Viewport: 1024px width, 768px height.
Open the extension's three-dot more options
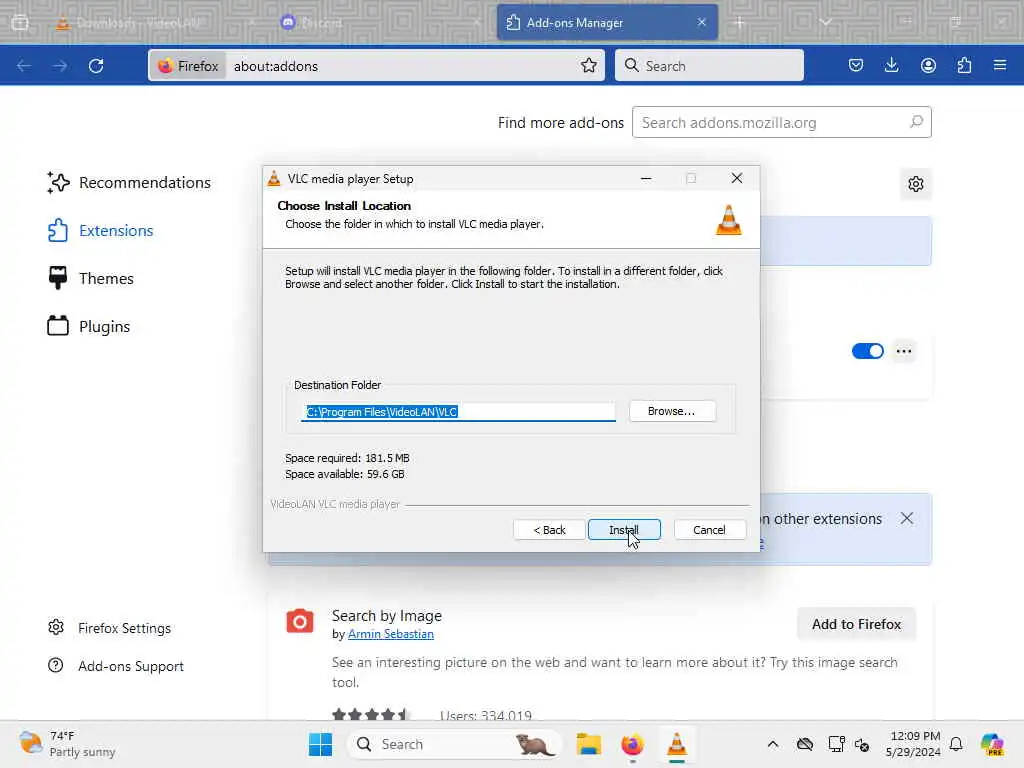pyautogui.click(x=904, y=351)
